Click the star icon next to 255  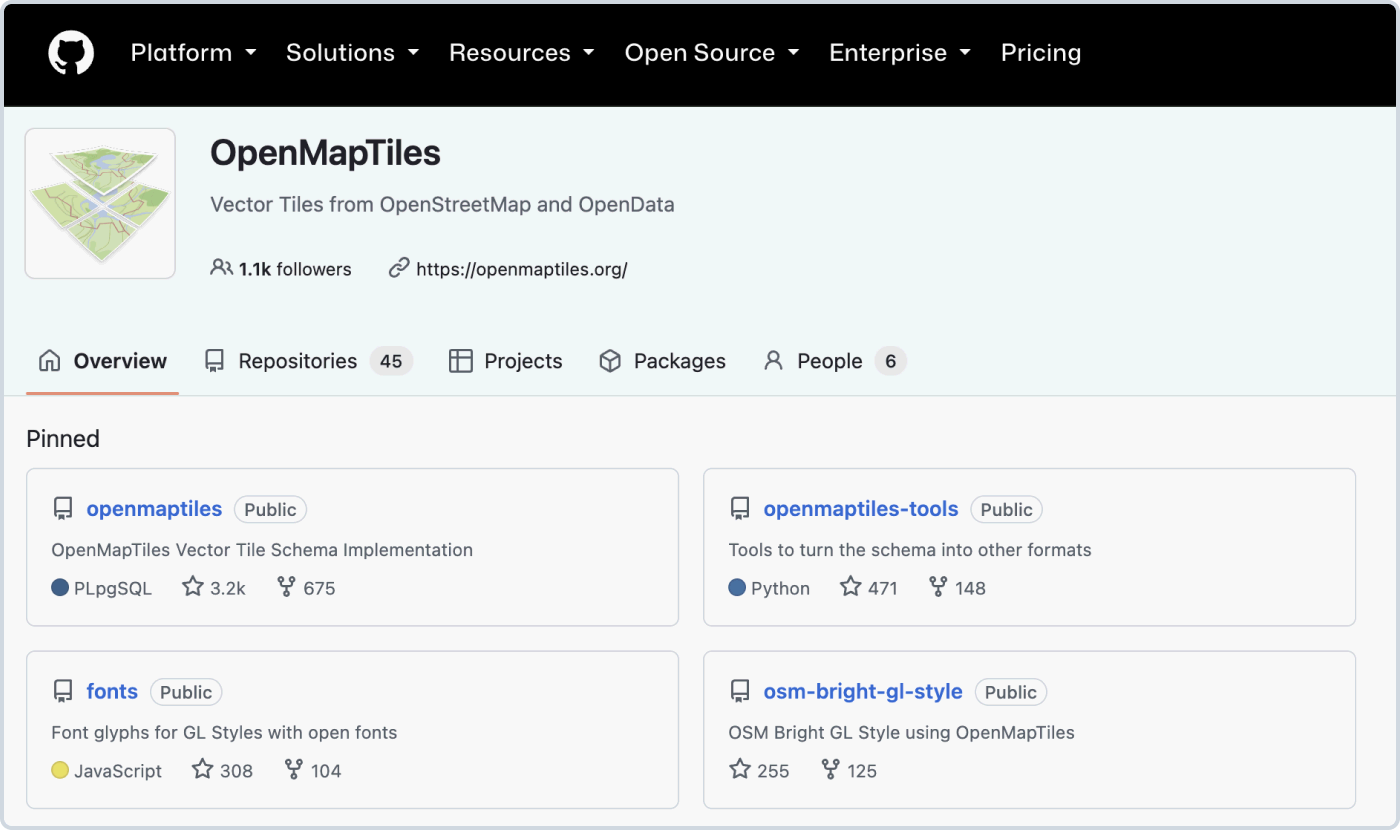[740, 770]
